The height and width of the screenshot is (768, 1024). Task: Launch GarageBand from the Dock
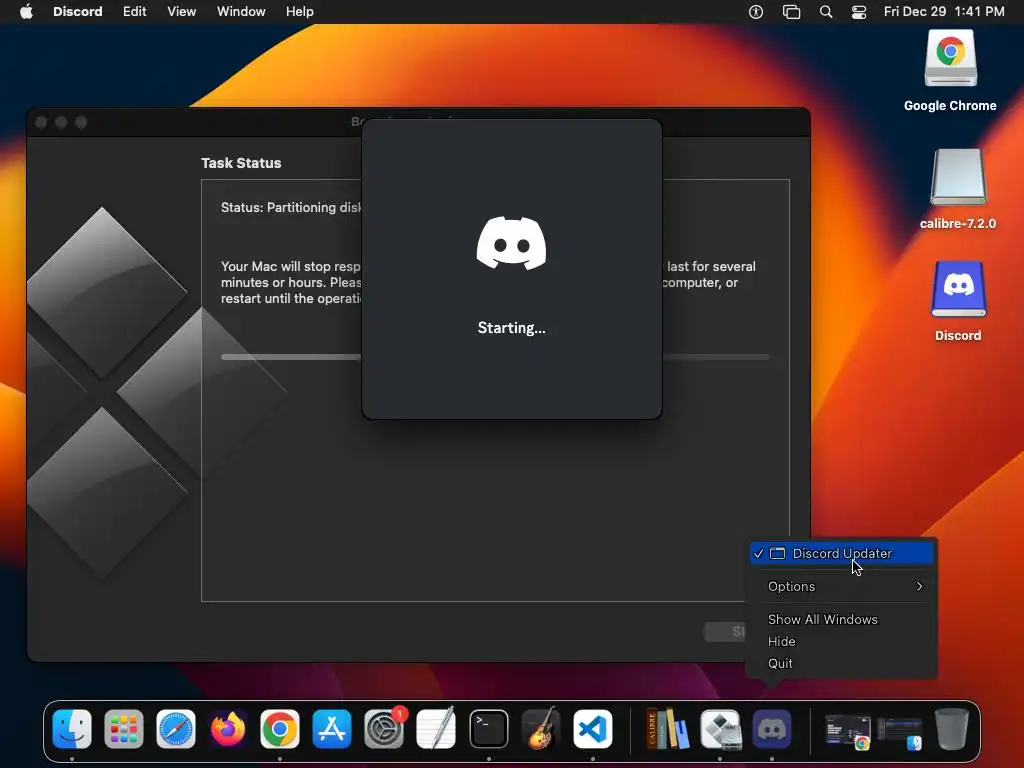[x=541, y=729]
